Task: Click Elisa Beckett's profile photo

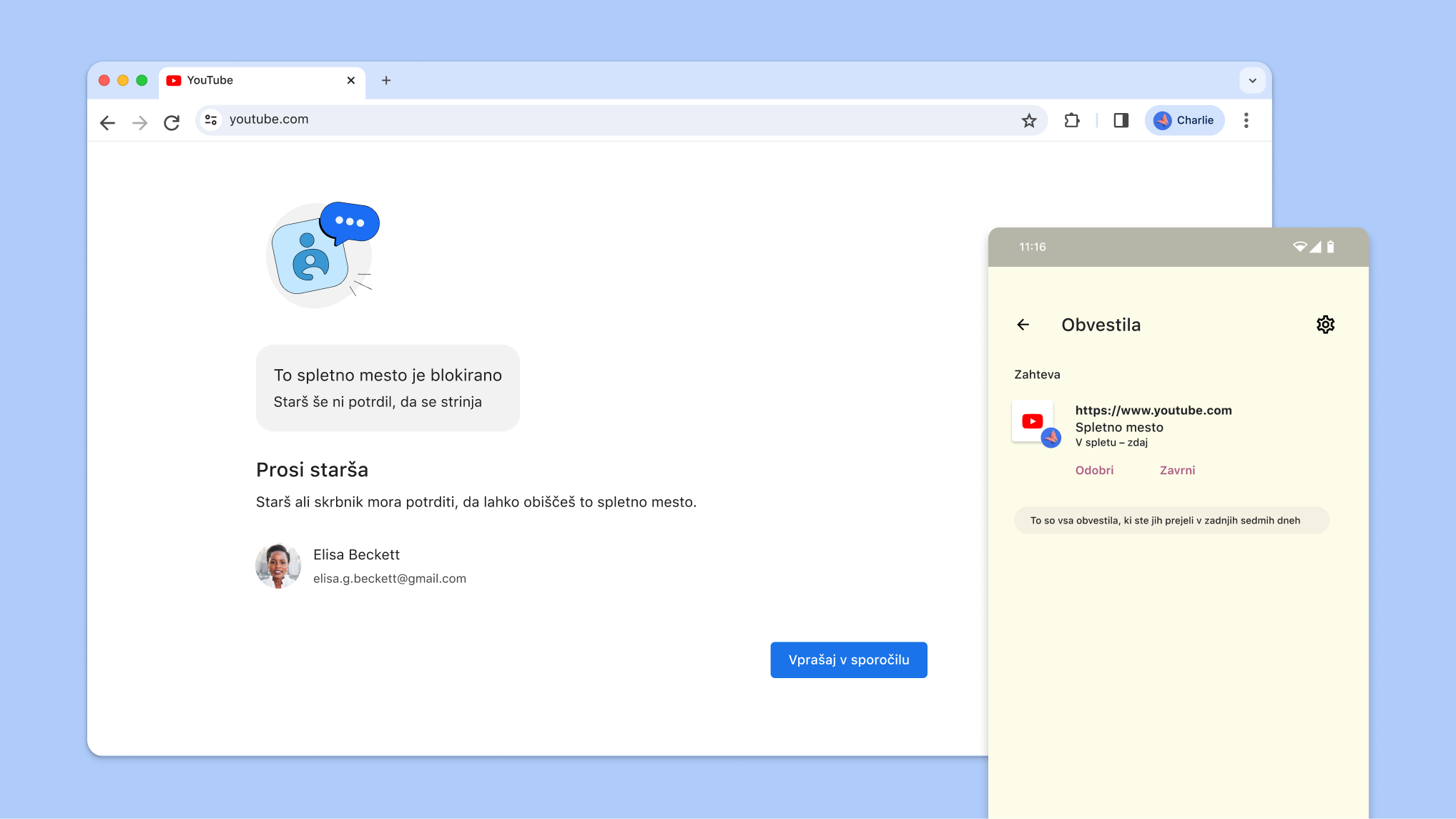Action: tap(278, 566)
